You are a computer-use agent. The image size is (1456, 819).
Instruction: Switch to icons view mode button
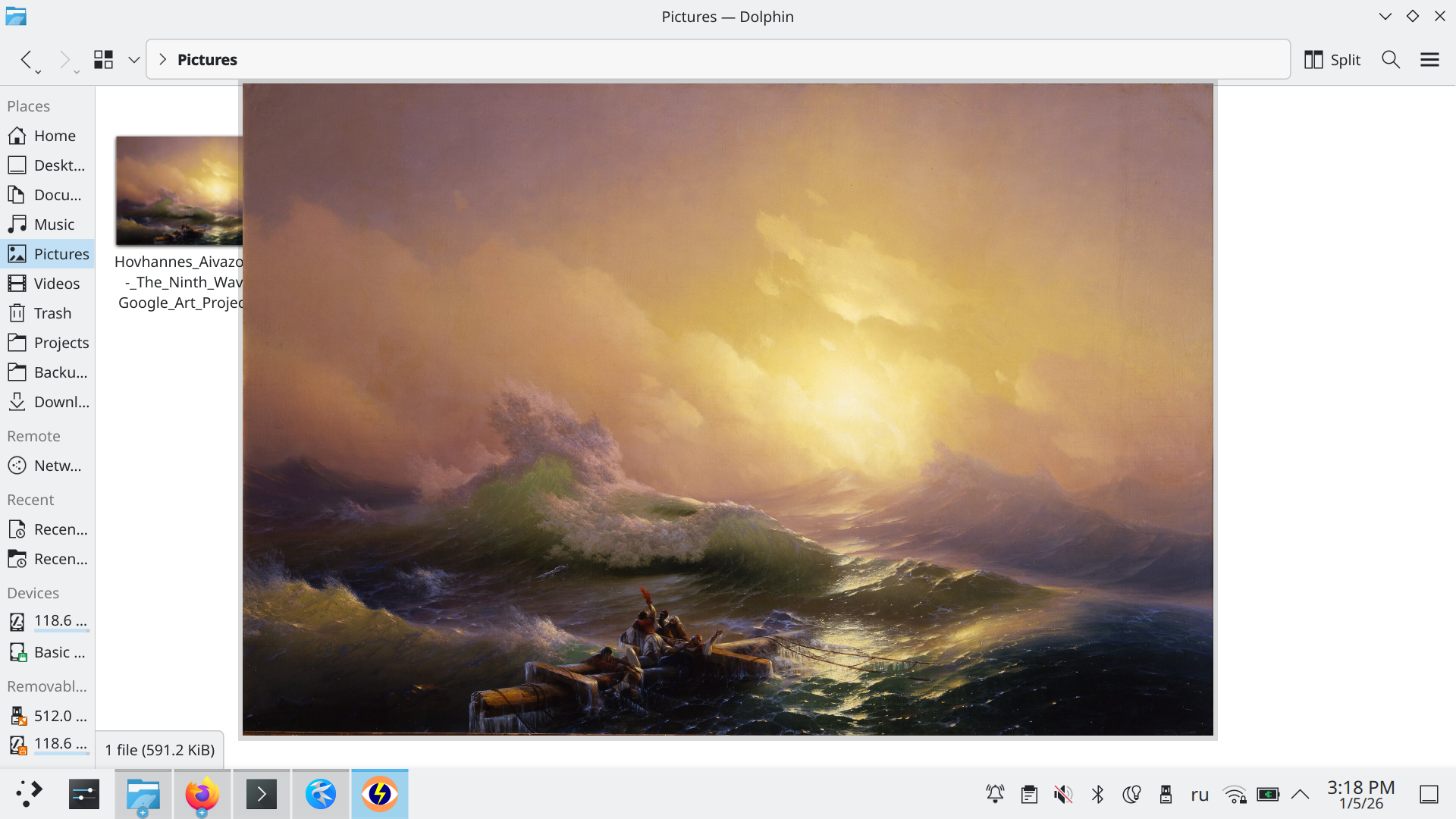coord(103,60)
